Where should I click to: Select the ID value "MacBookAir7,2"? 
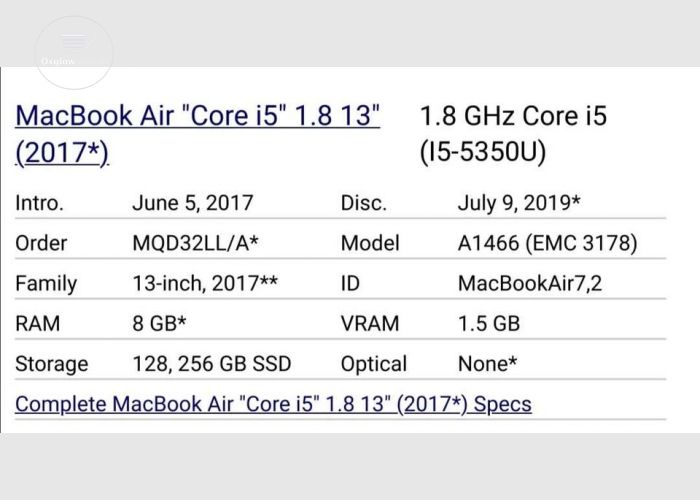[530, 283]
